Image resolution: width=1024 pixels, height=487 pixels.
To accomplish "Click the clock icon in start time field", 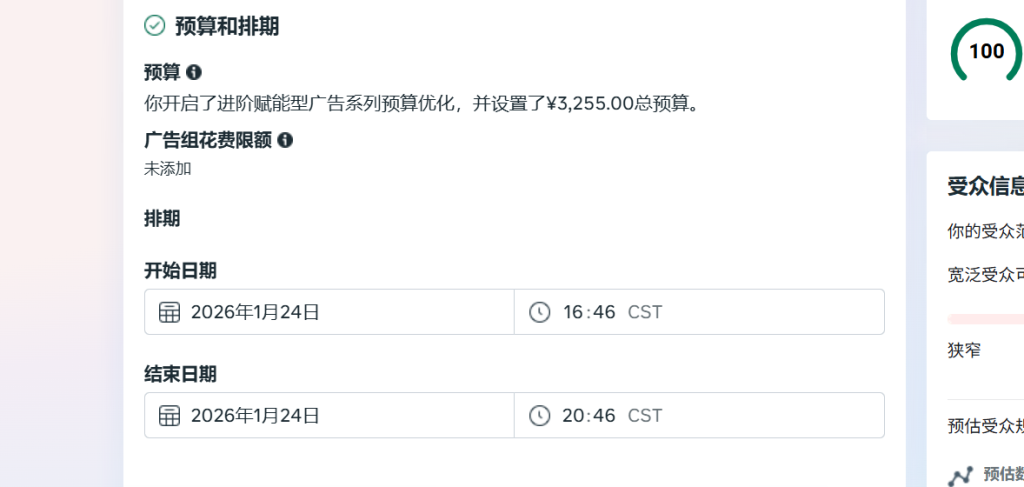I will tap(539, 312).
